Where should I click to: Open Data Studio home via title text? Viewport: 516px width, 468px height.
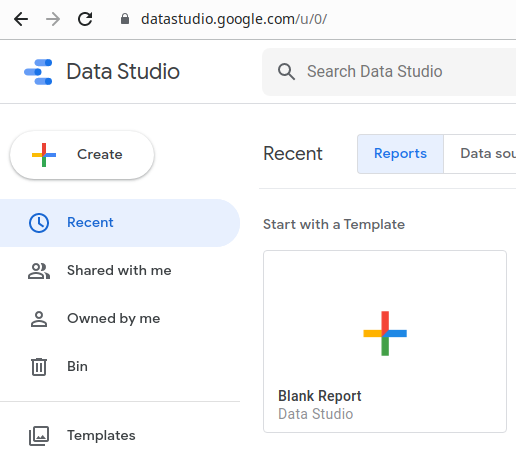pyautogui.click(x=123, y=71)
